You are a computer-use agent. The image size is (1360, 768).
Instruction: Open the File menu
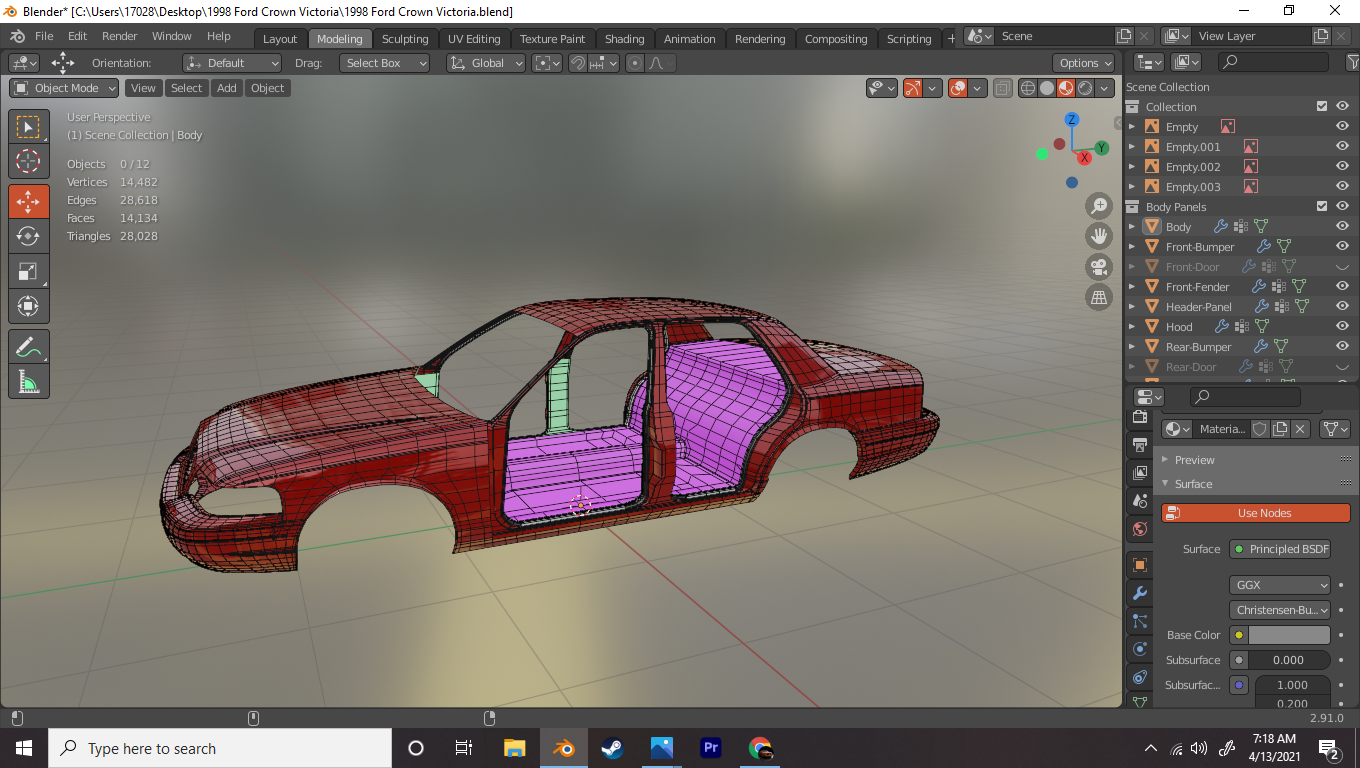tap(44, 36)
